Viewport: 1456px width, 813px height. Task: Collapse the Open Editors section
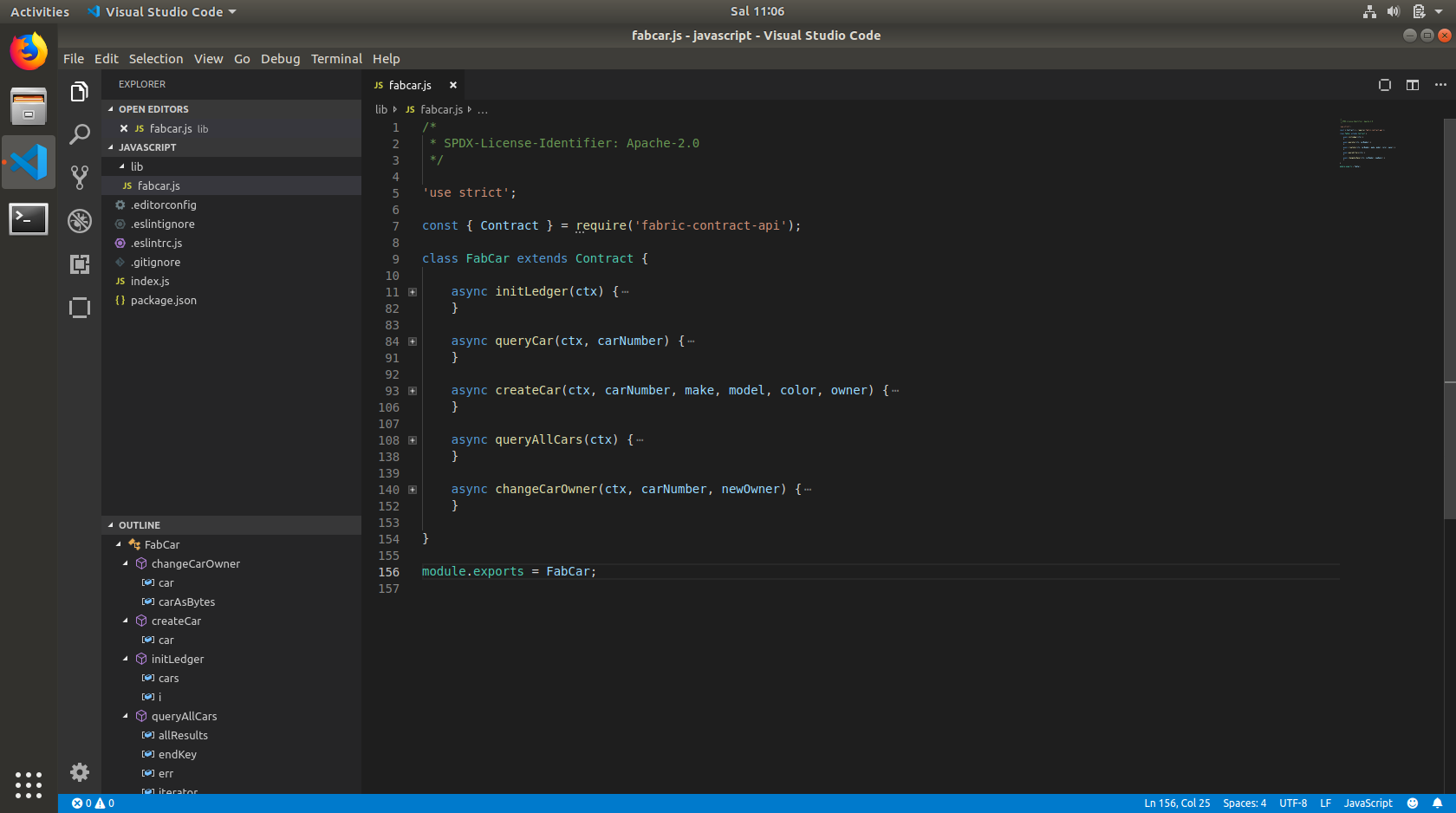tap(231, 109)
